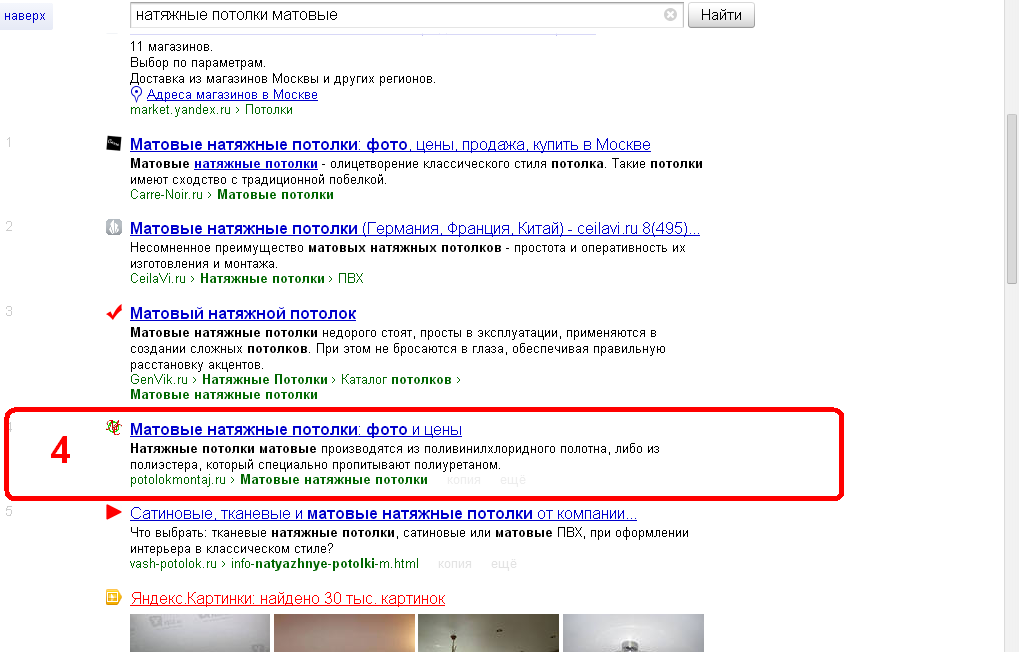
Task: Click копия link for vash-potolok.ru result
Action: tap(455, 564)
